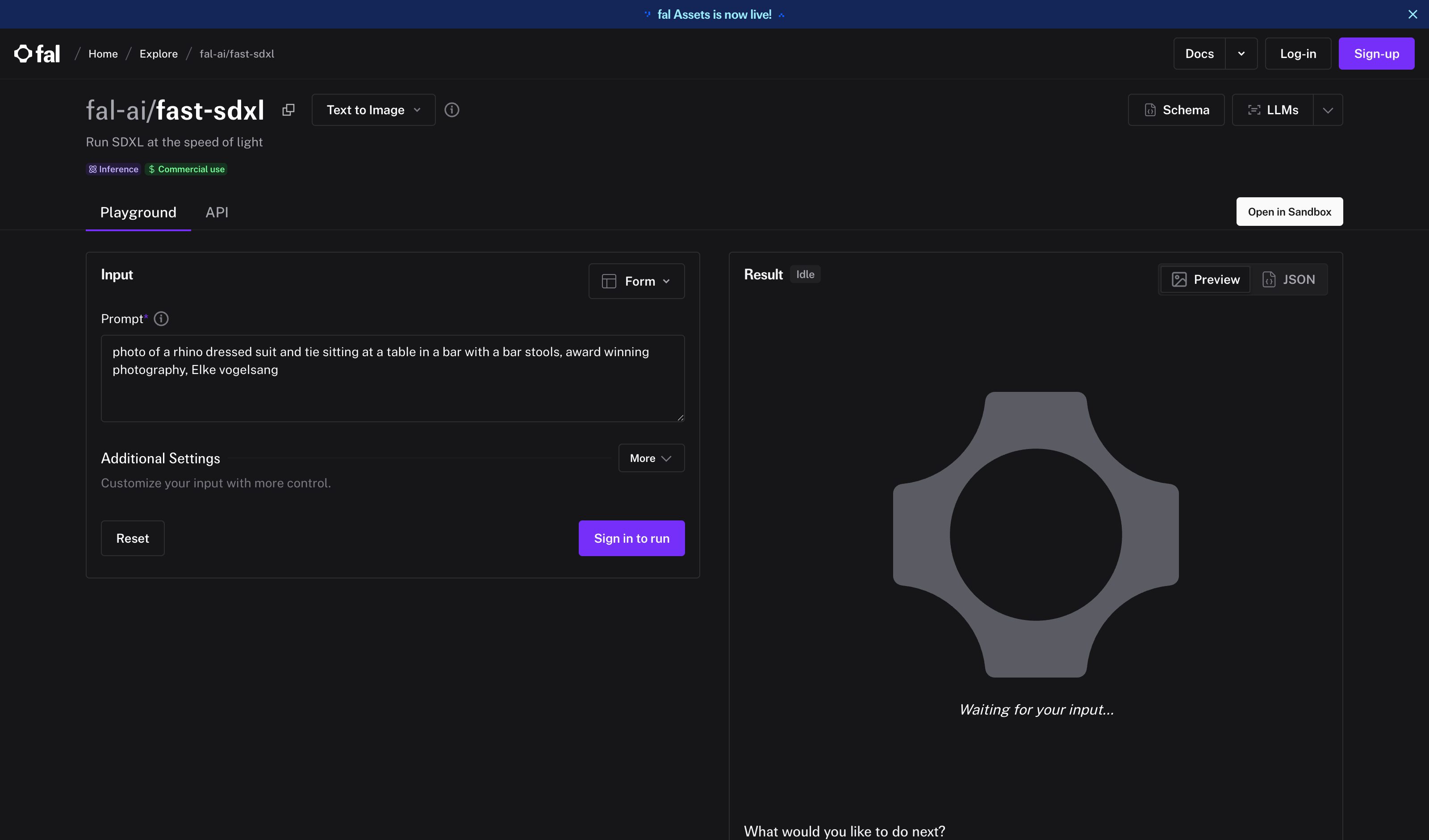Image resolution: width=1429 pixels, height=840 pixels.
Task: Open the Form input mode dropdown
Action: [x=636, y=281]
